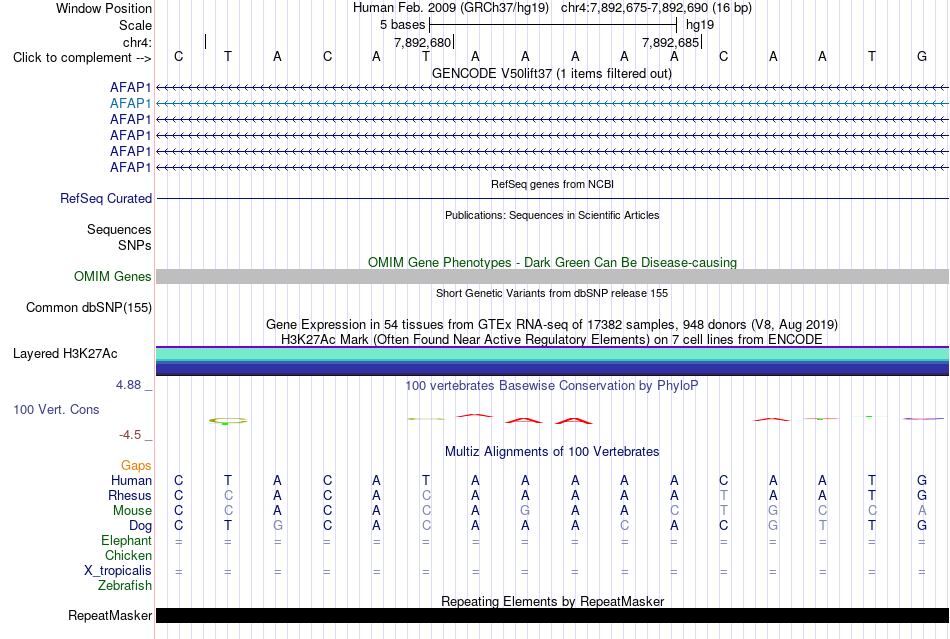The height and width of the screenshot is (639, 950).
Task: Click the black RepeatMasker track bar
Action: (x=552, y=615)
